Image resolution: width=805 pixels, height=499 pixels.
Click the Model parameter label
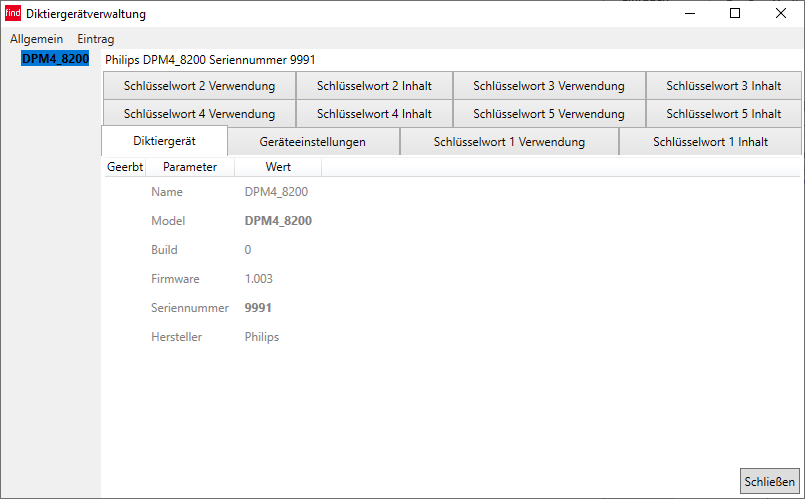168,221
